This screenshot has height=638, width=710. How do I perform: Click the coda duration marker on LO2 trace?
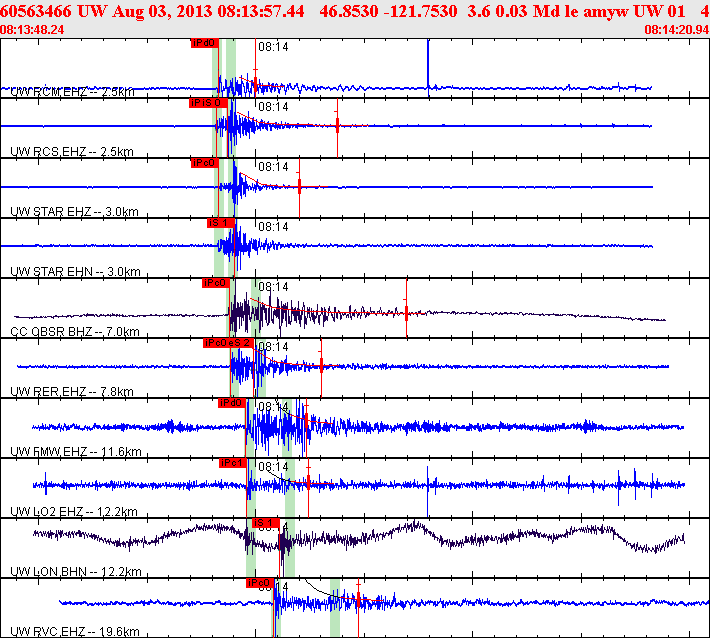308,484
